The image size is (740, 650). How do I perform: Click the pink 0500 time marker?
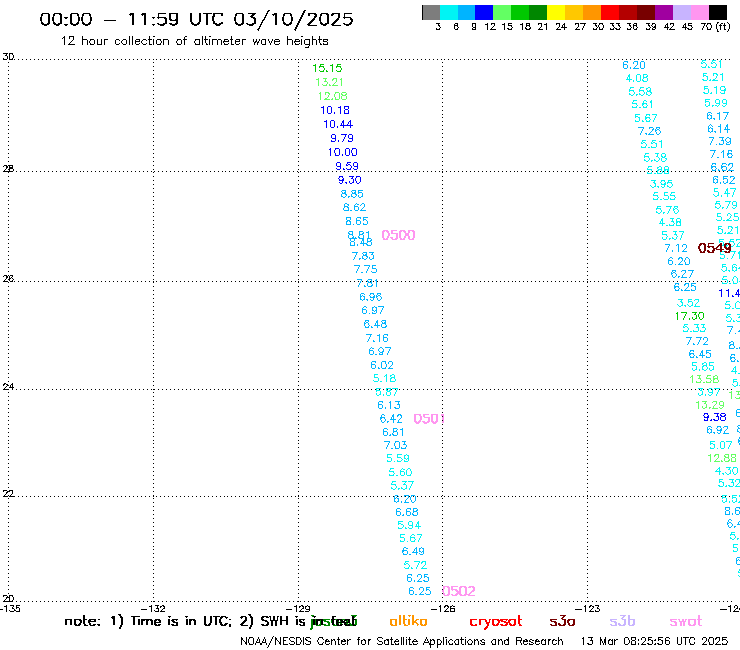pos(398,235)
